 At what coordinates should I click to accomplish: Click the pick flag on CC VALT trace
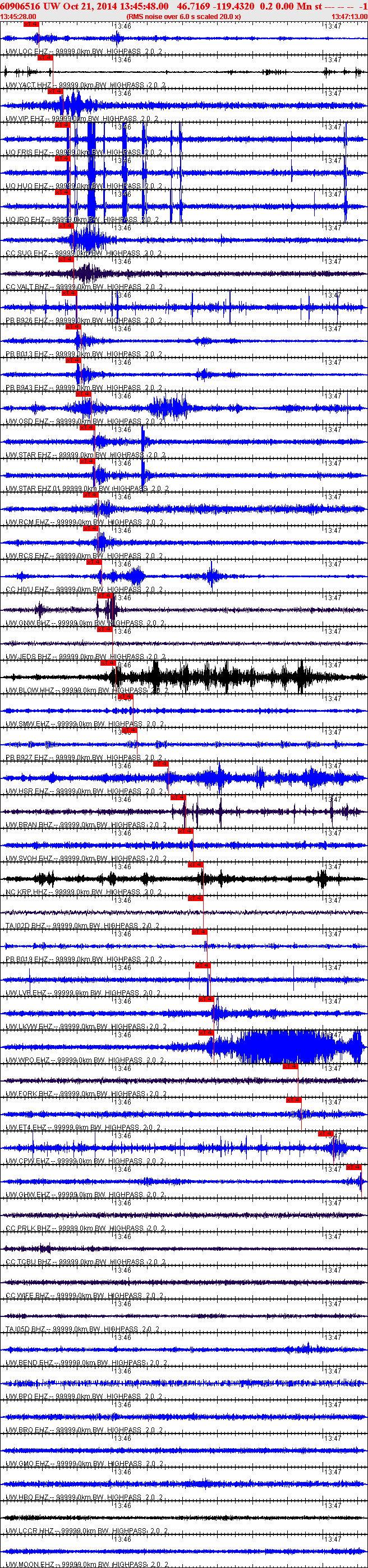pos(66,259)
